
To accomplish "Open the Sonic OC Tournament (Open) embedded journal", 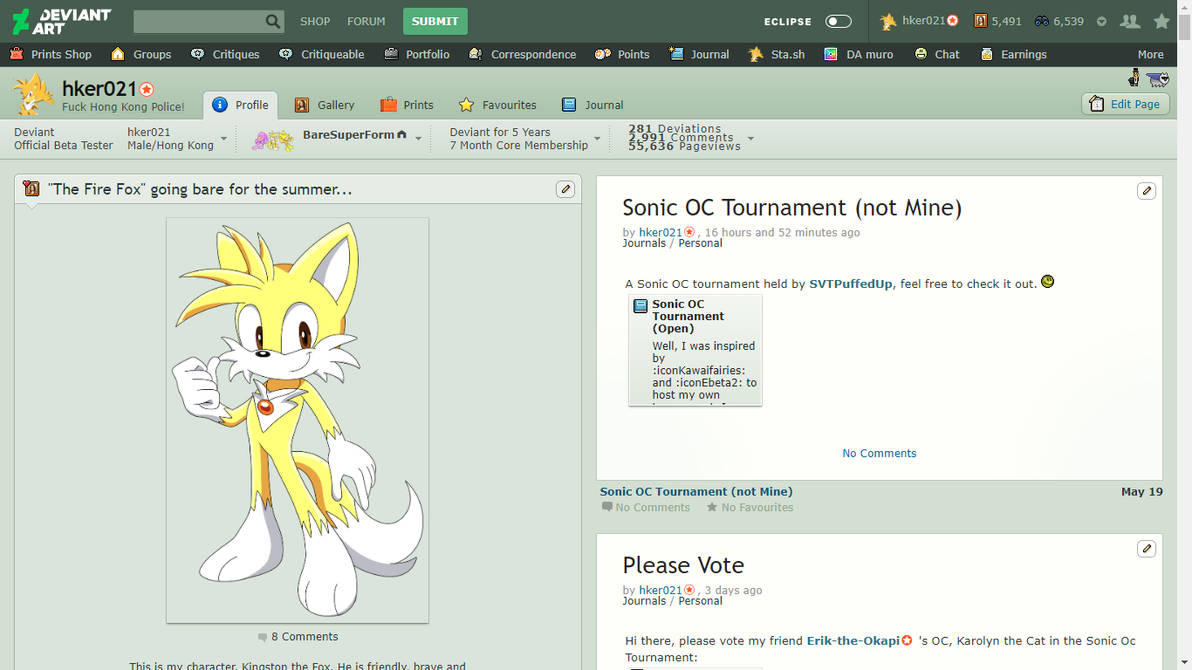I will [x=695, y=351].
